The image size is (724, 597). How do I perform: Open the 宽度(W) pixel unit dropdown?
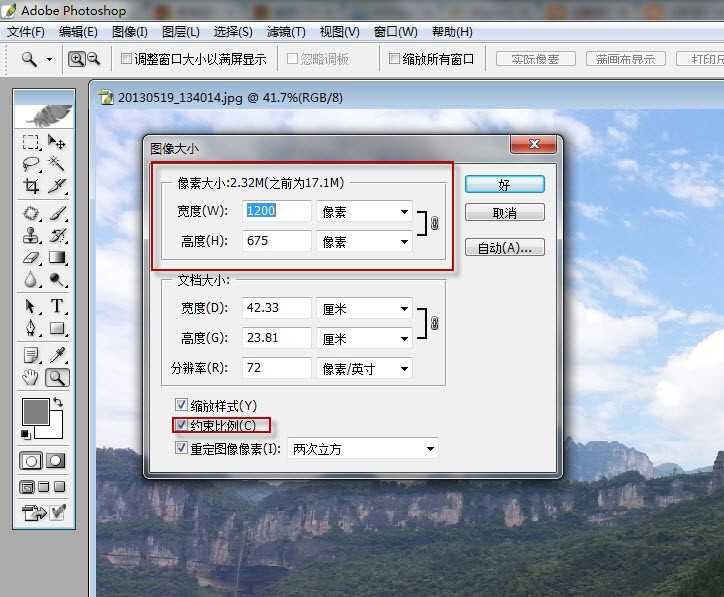click(x=364, y=212)
